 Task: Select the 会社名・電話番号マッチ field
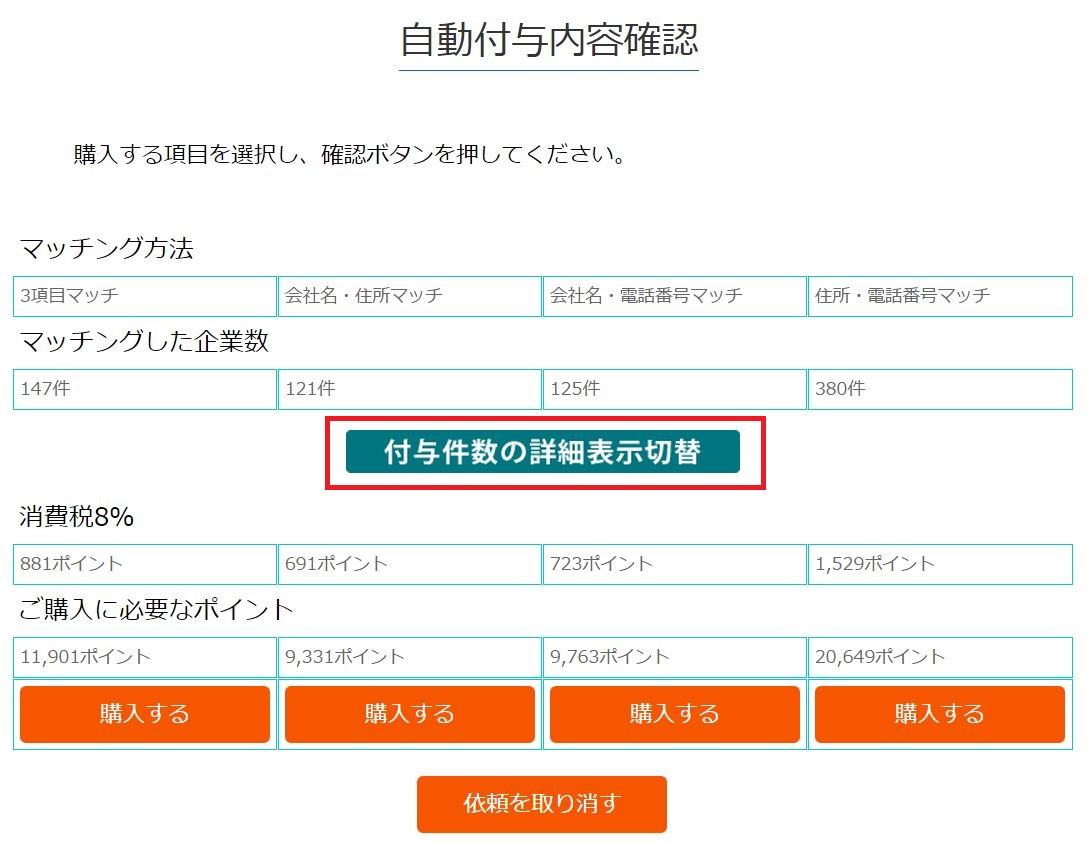tap(675, 296)
